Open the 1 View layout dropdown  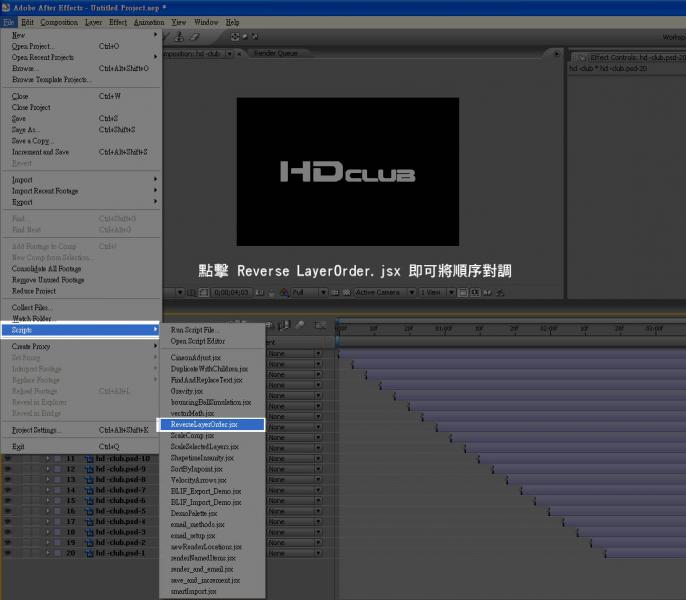434,292
